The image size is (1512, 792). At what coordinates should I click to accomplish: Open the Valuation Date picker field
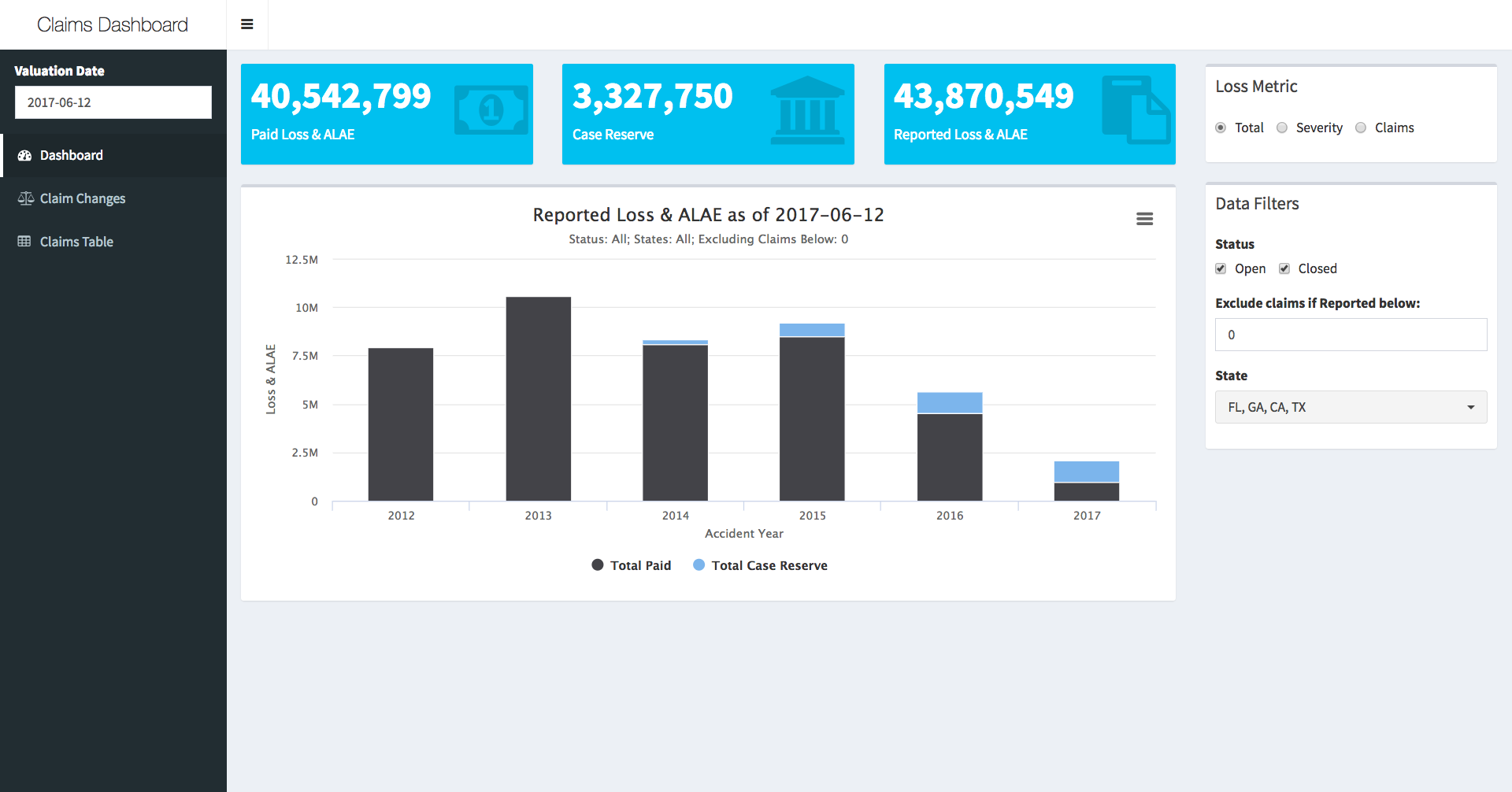coord(113,102)
